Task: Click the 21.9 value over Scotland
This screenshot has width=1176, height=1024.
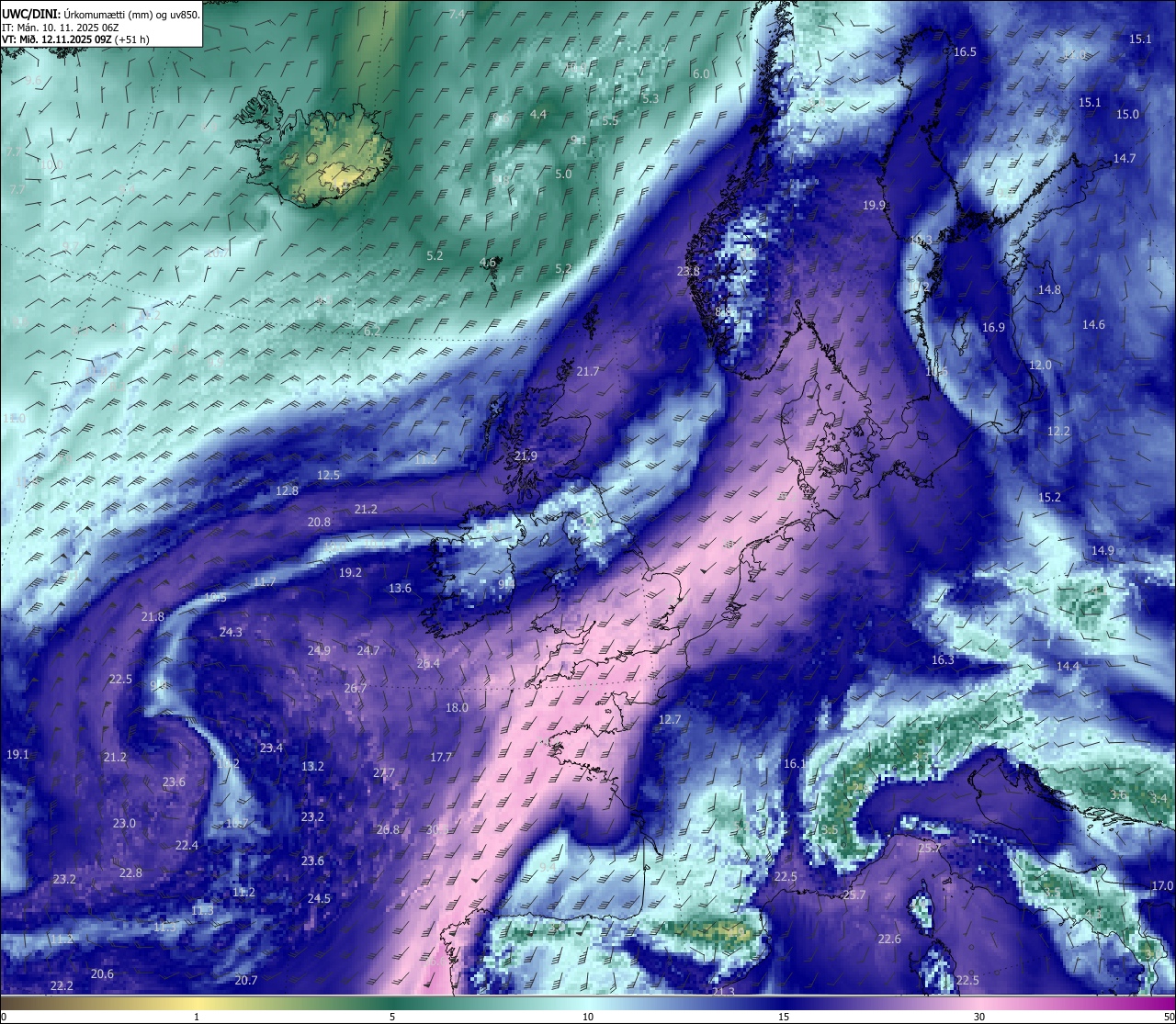Action: pos(526,456)
